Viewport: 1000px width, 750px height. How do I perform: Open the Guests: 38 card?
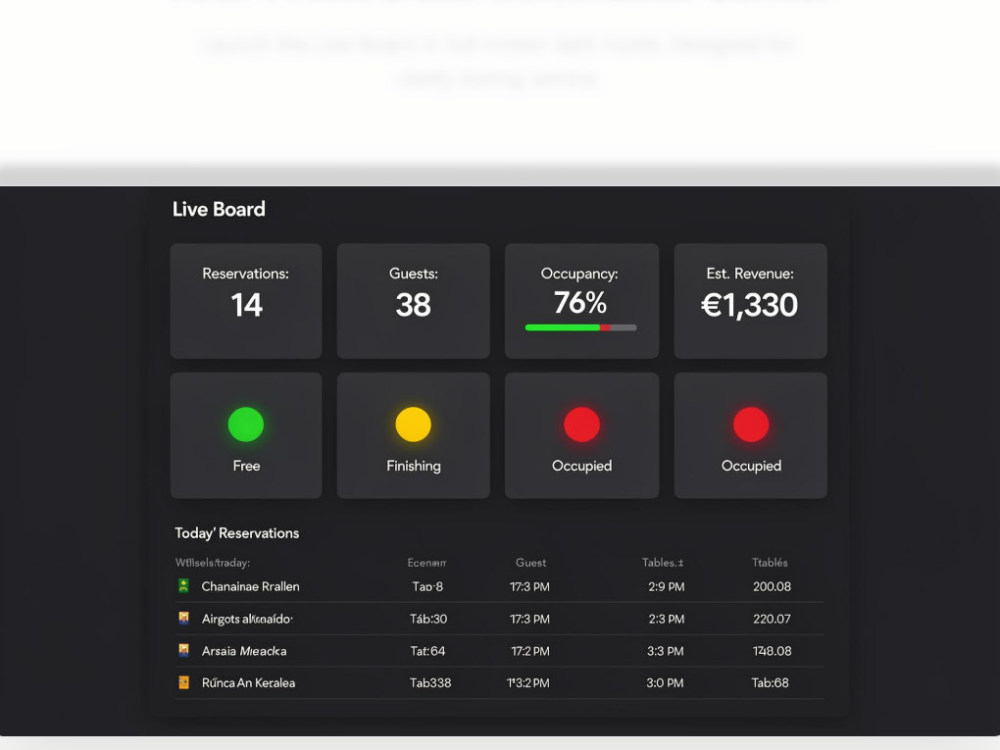click(x=413, y=300)
